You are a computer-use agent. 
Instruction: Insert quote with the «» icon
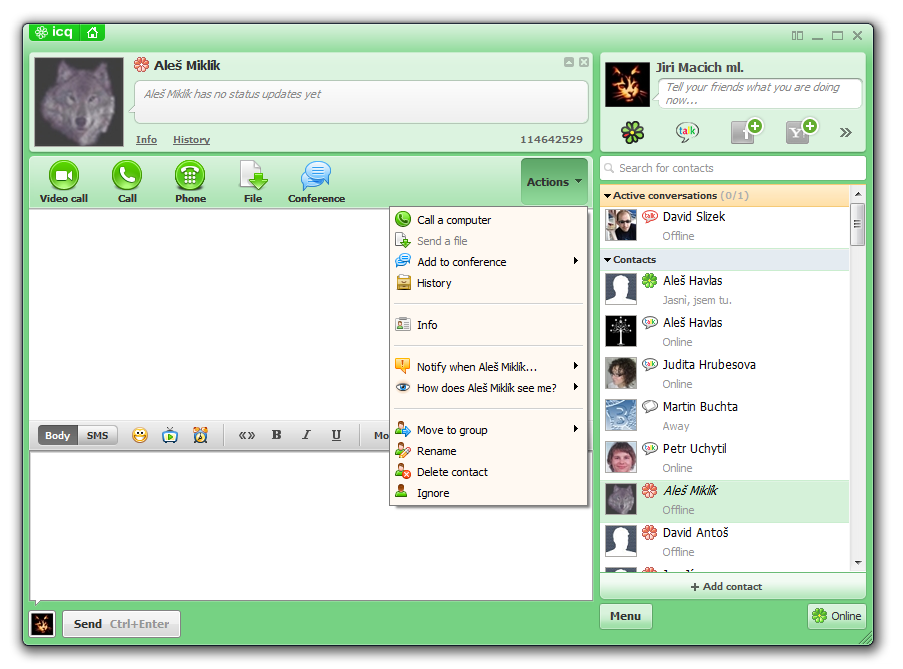(246, 435)
